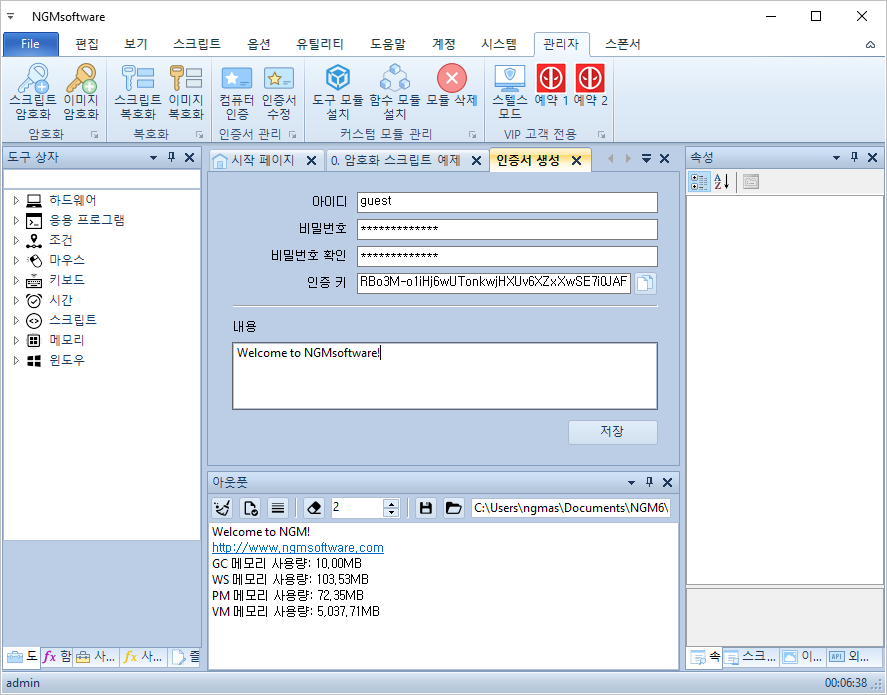Expand the 시간 tree node
The height and width of the screenshot is (695, 887).
(x=16, y=300)
